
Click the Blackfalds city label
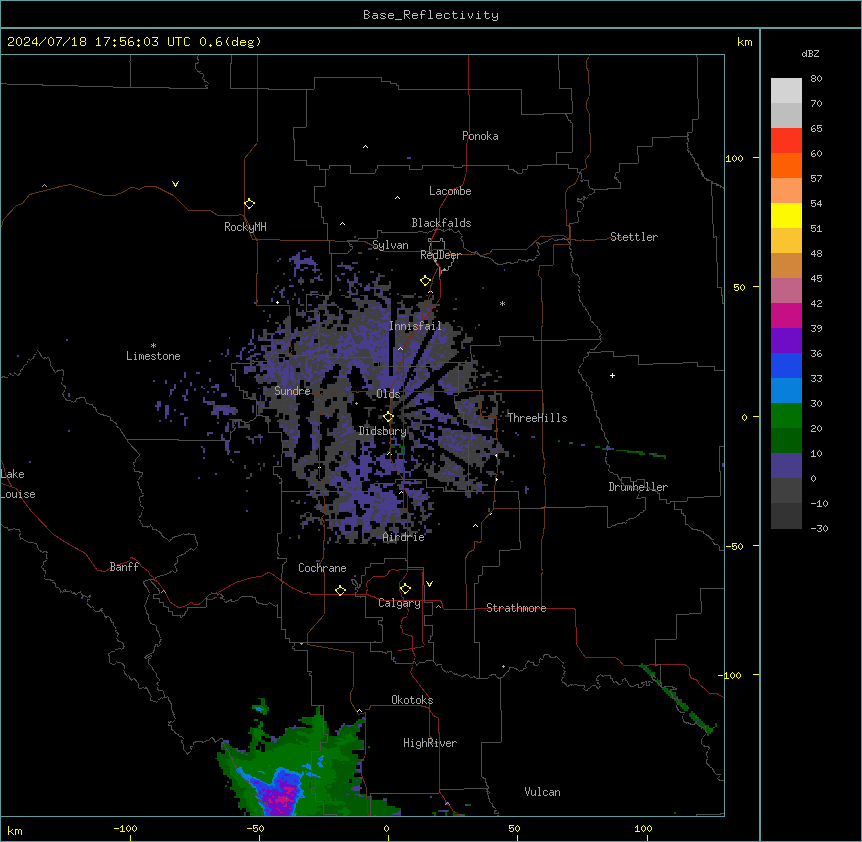pyautogui.click(x=441, y=223)
